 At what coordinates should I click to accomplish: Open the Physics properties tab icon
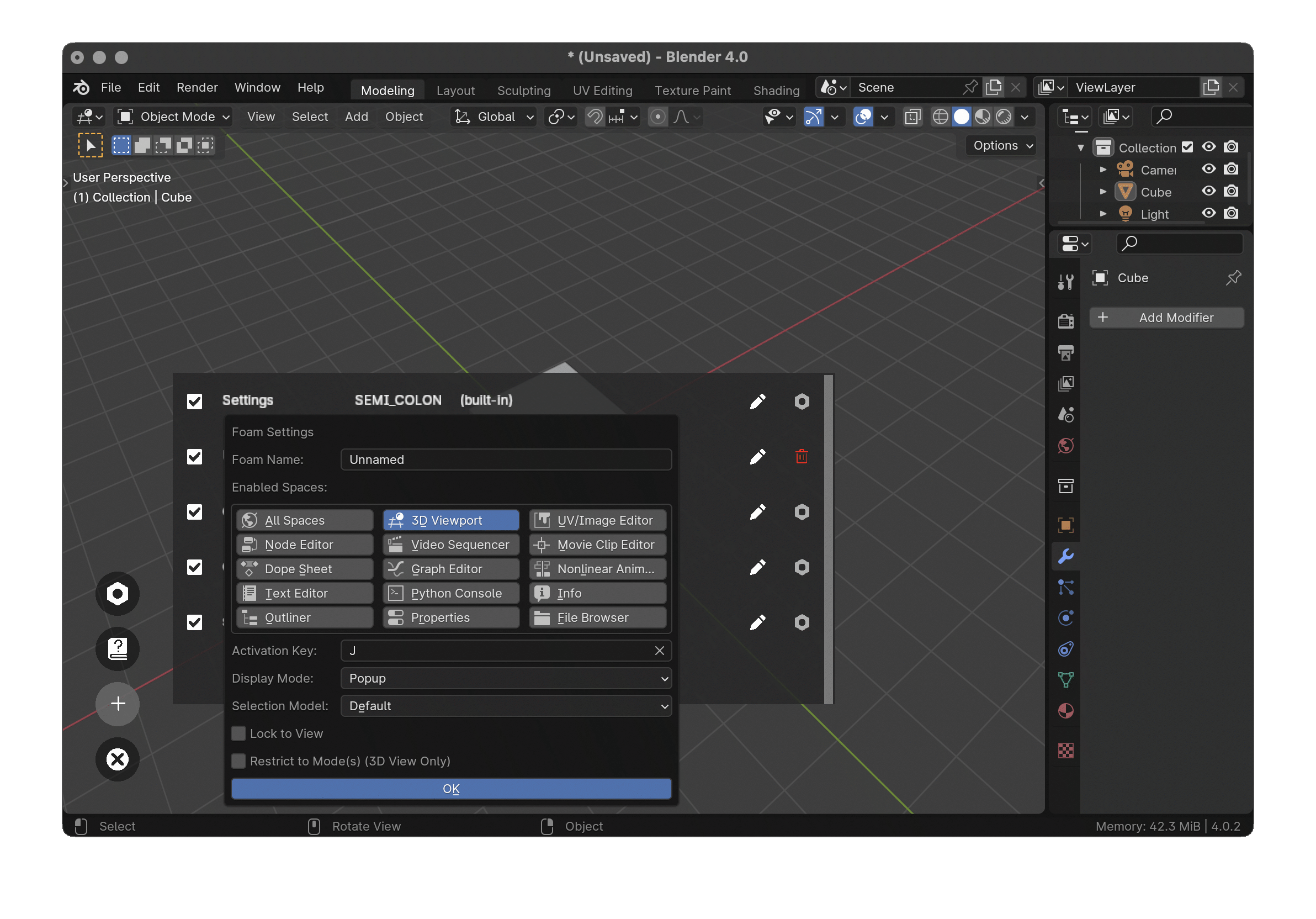point(1065,618)
